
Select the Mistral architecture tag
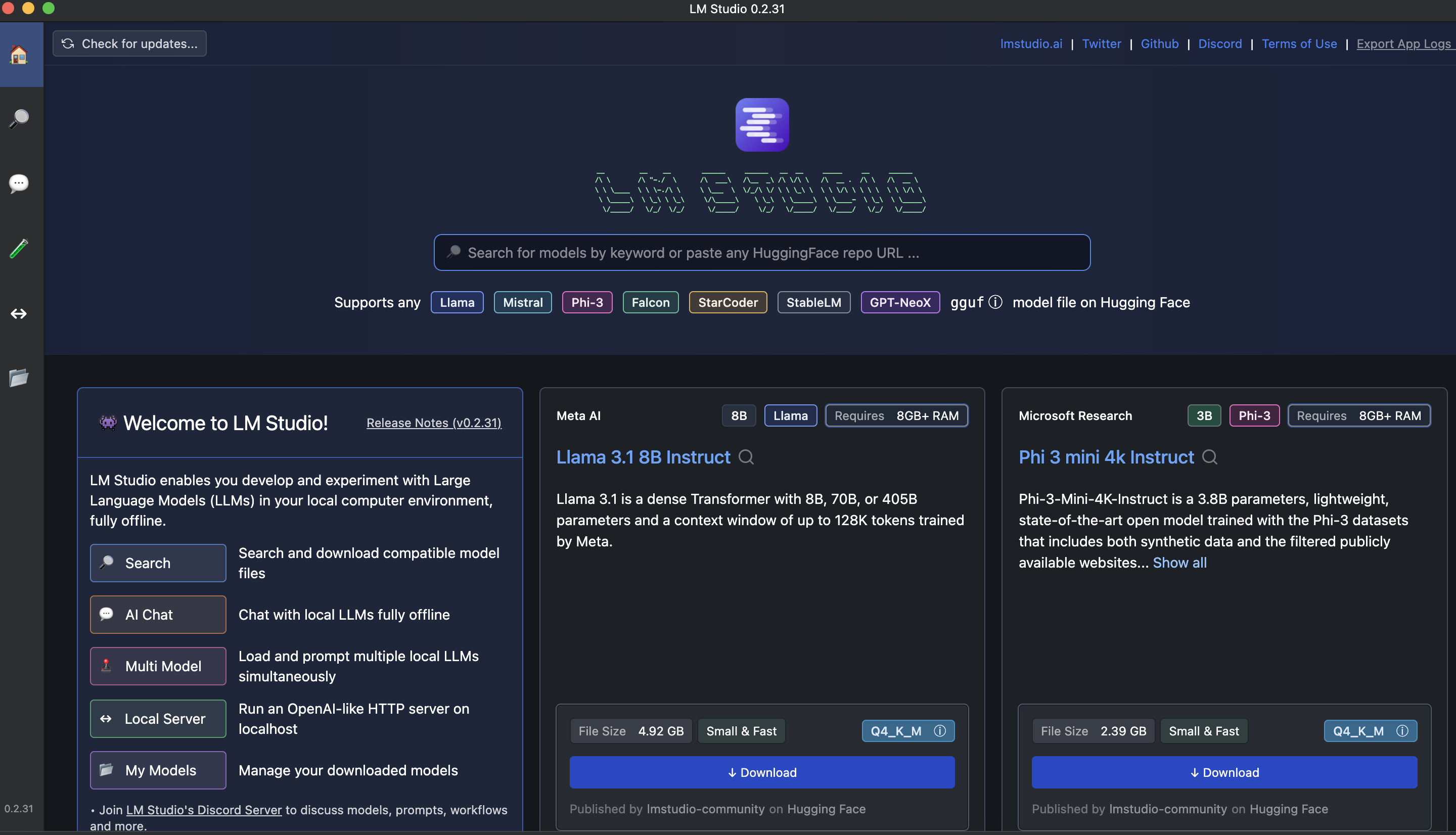(x=522, y=302)
